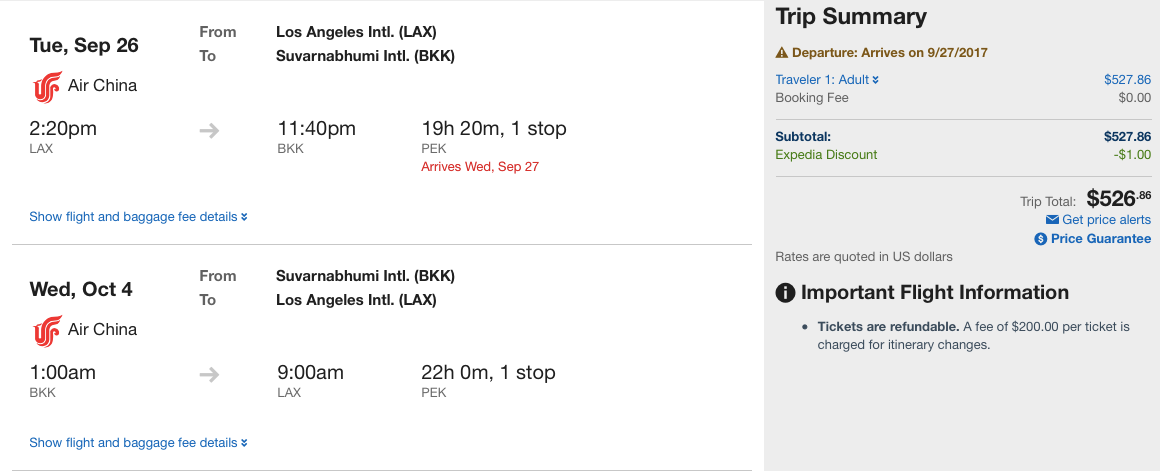Image resolution: width=1160 pixels, height=471 pixels.
Task: Click the arrow between 1:00am and 9:00am
Action: (209, 374)
